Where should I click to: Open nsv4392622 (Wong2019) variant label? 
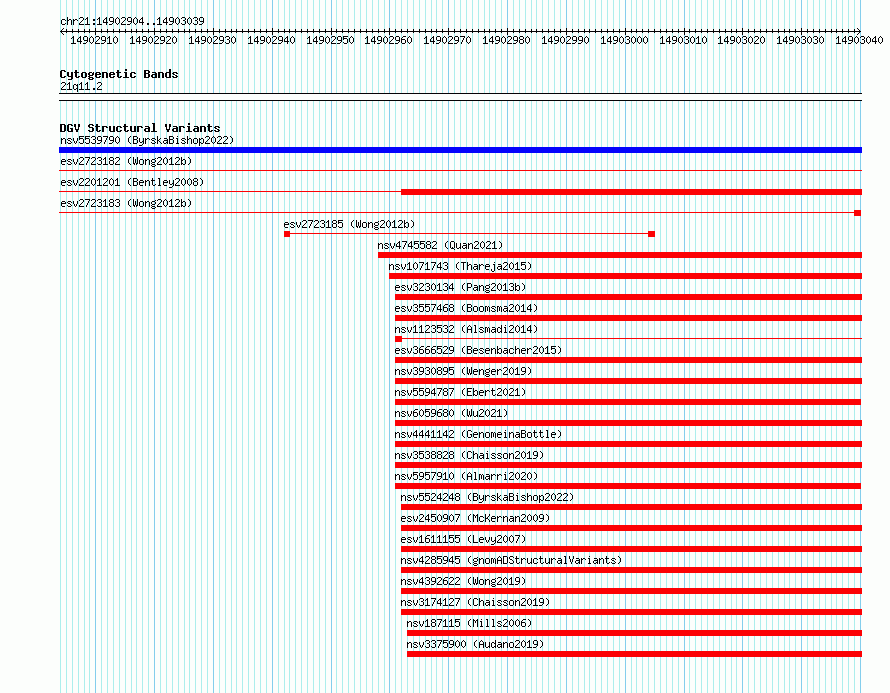coord(463,581)
